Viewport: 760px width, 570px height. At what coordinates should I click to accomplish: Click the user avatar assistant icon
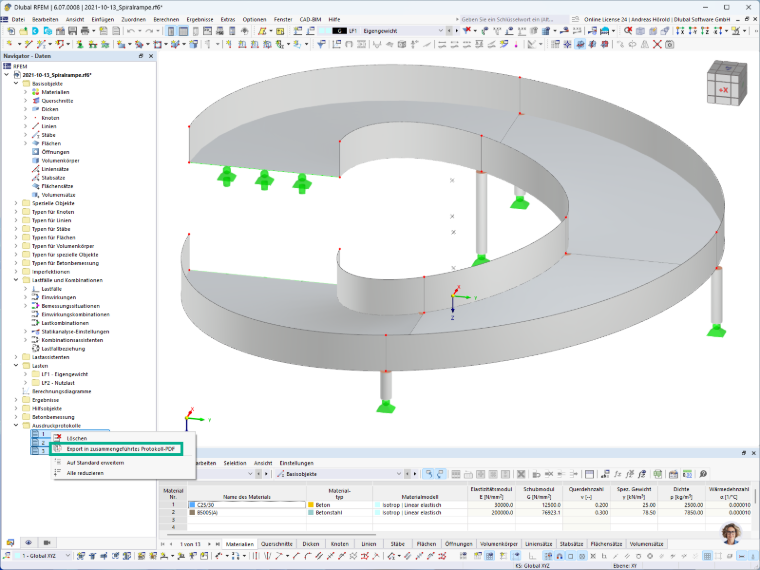pos(732,534)
